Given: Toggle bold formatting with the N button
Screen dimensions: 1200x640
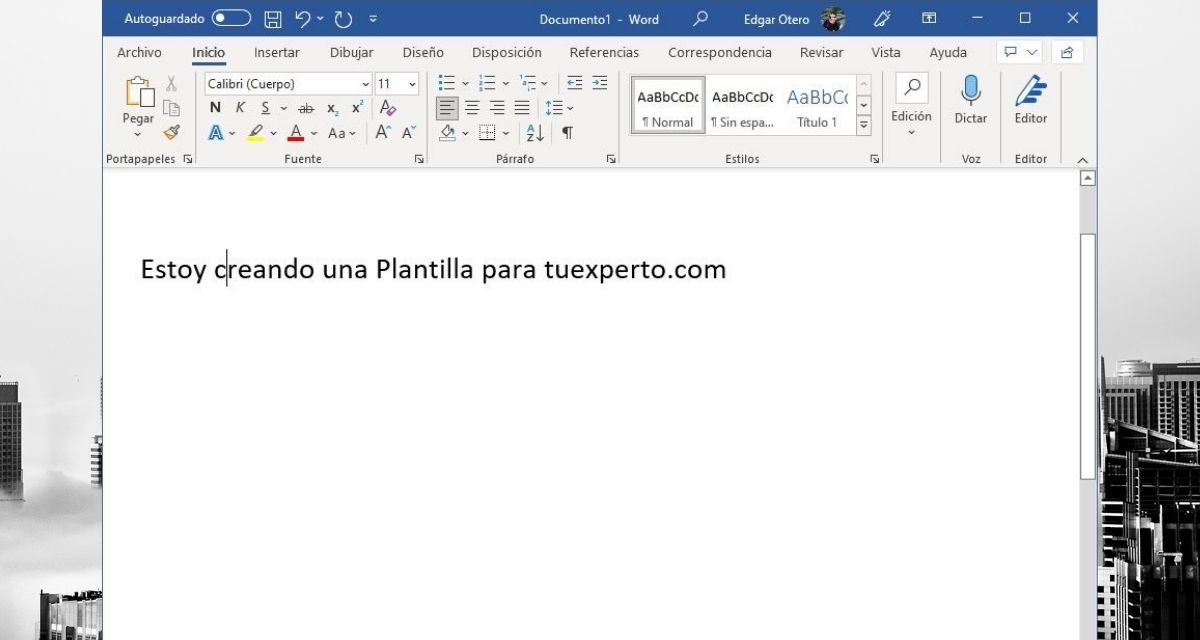Looking at the screenshot, I should (x=215, y=108).
